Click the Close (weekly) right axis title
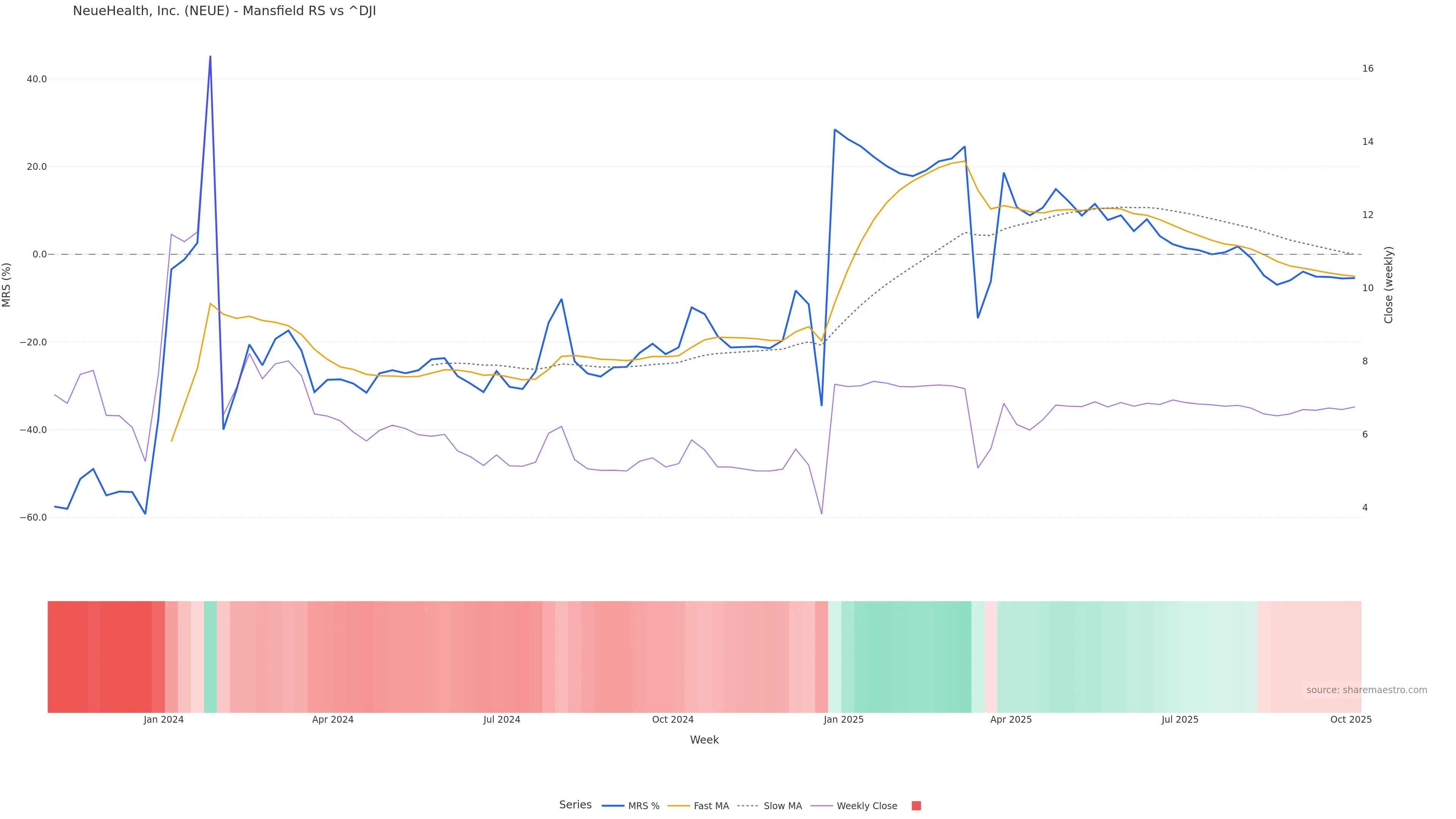1456x819 pixels. (x=1389, y=285)
